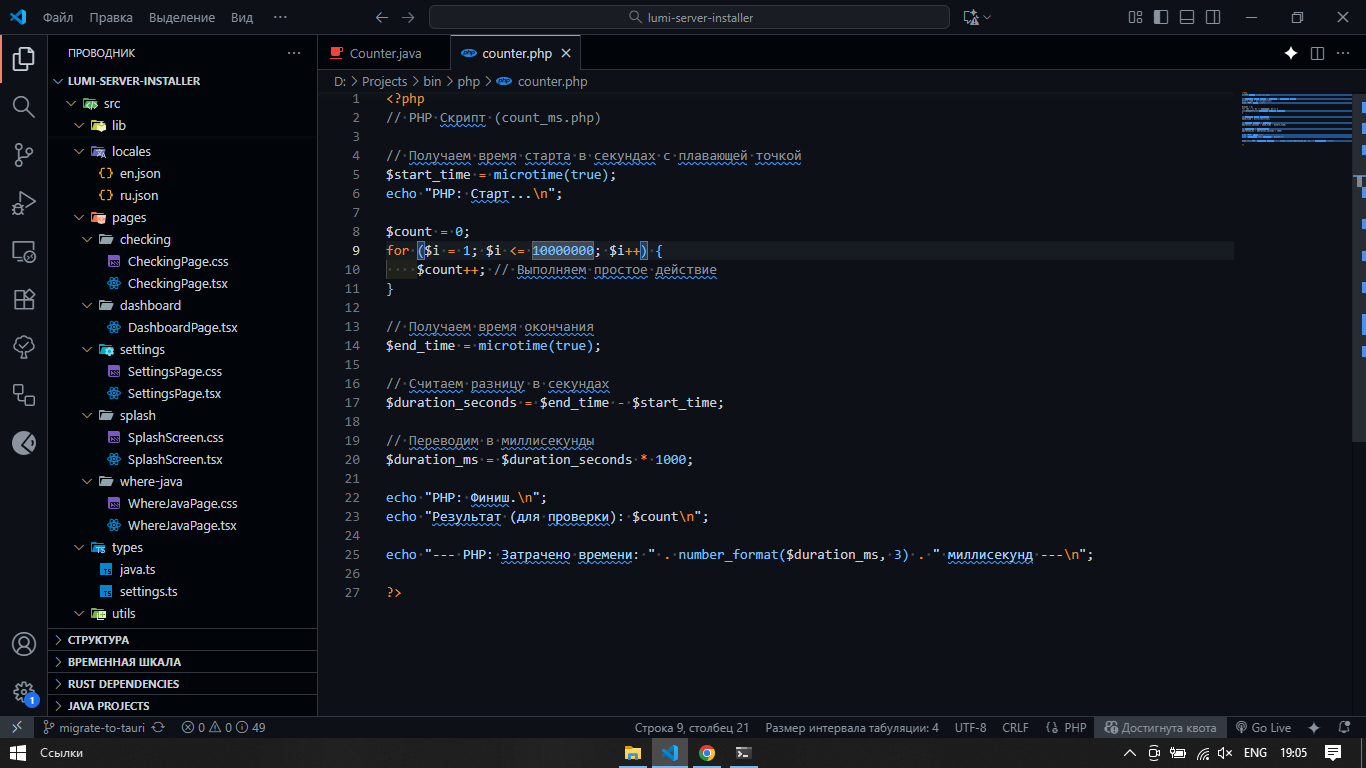
Task: Click Go Live in status bar
Action: click(x=1263, y=728)
